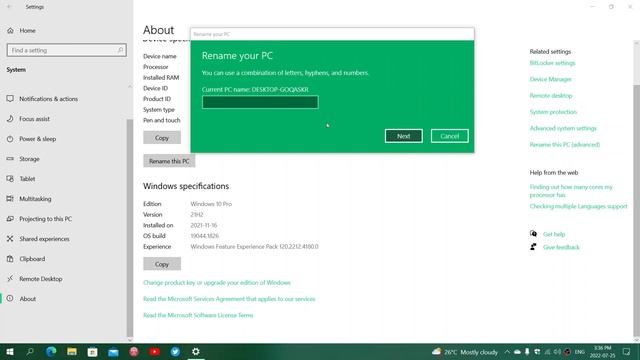This screenshot has height=360, width=640.
Task: Open Mail app from taskbar
Action: (113, 351)
